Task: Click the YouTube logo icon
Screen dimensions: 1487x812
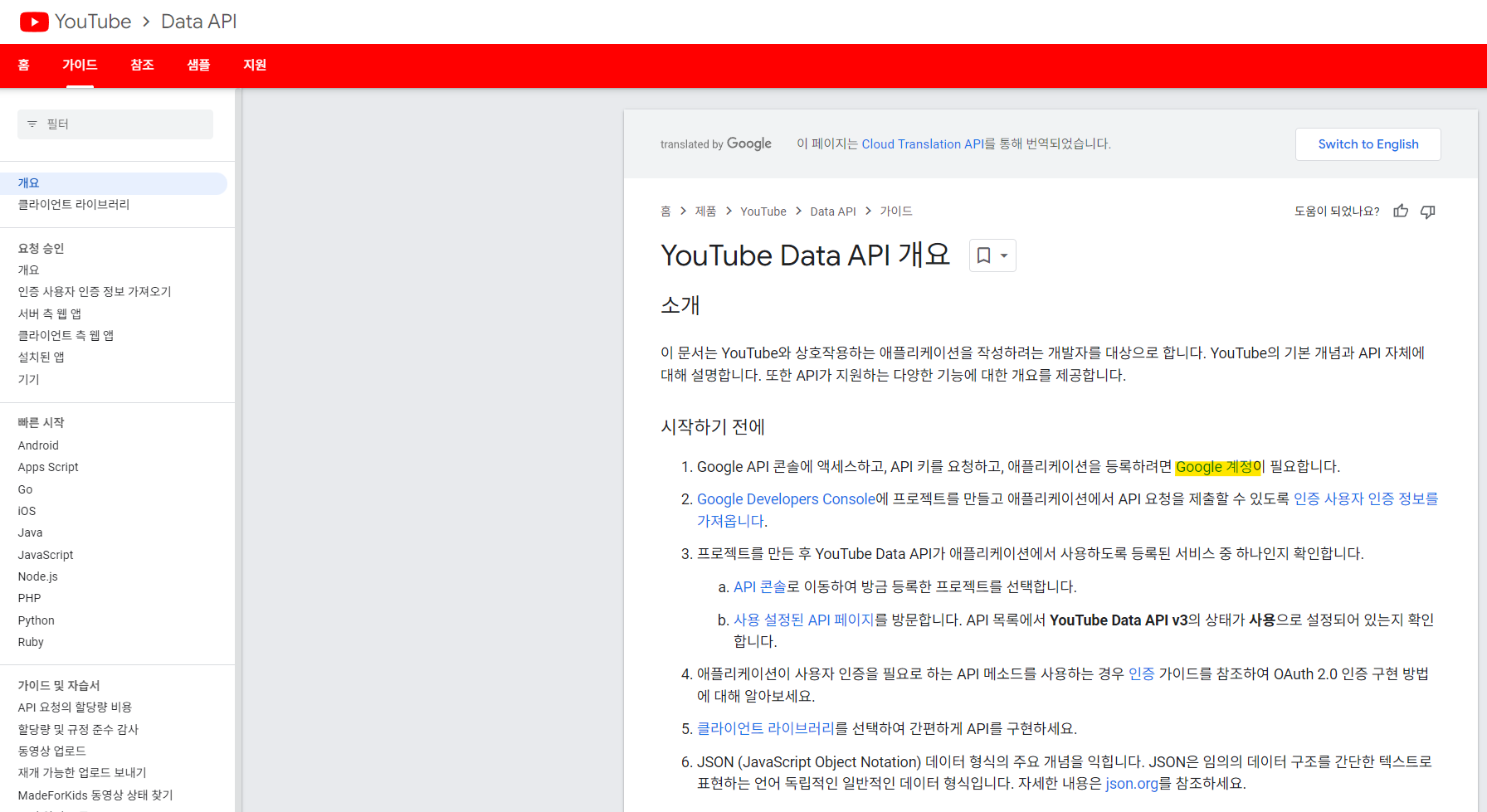Action: (x=34, y=22)
